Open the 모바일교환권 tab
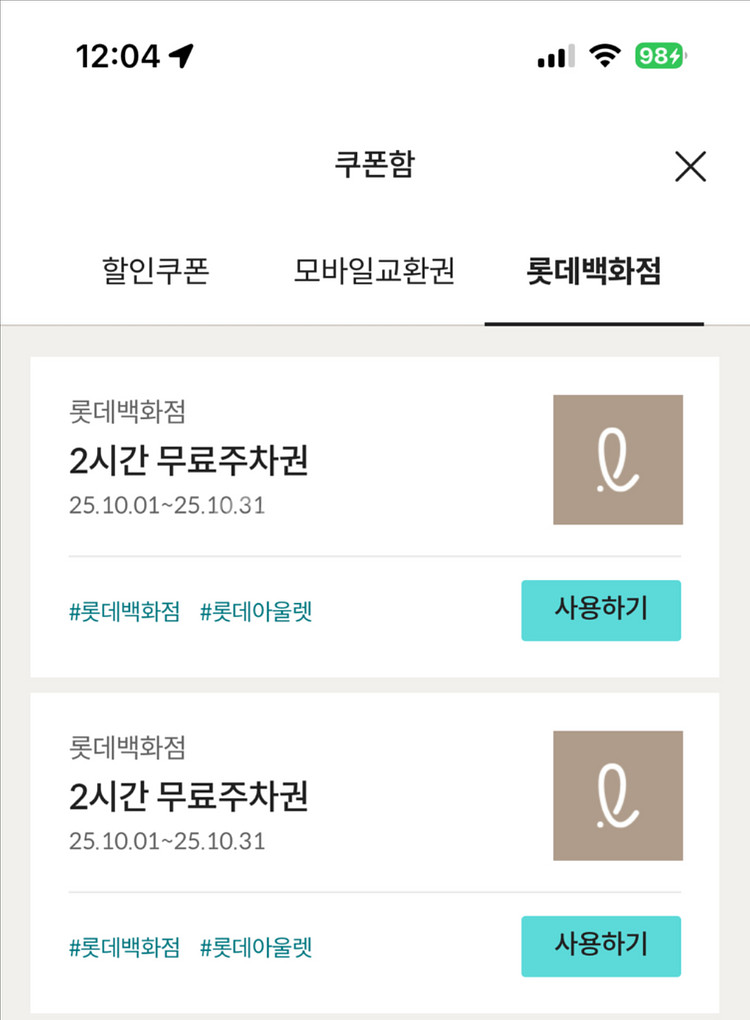750x1020 pixels. [374, 272]
